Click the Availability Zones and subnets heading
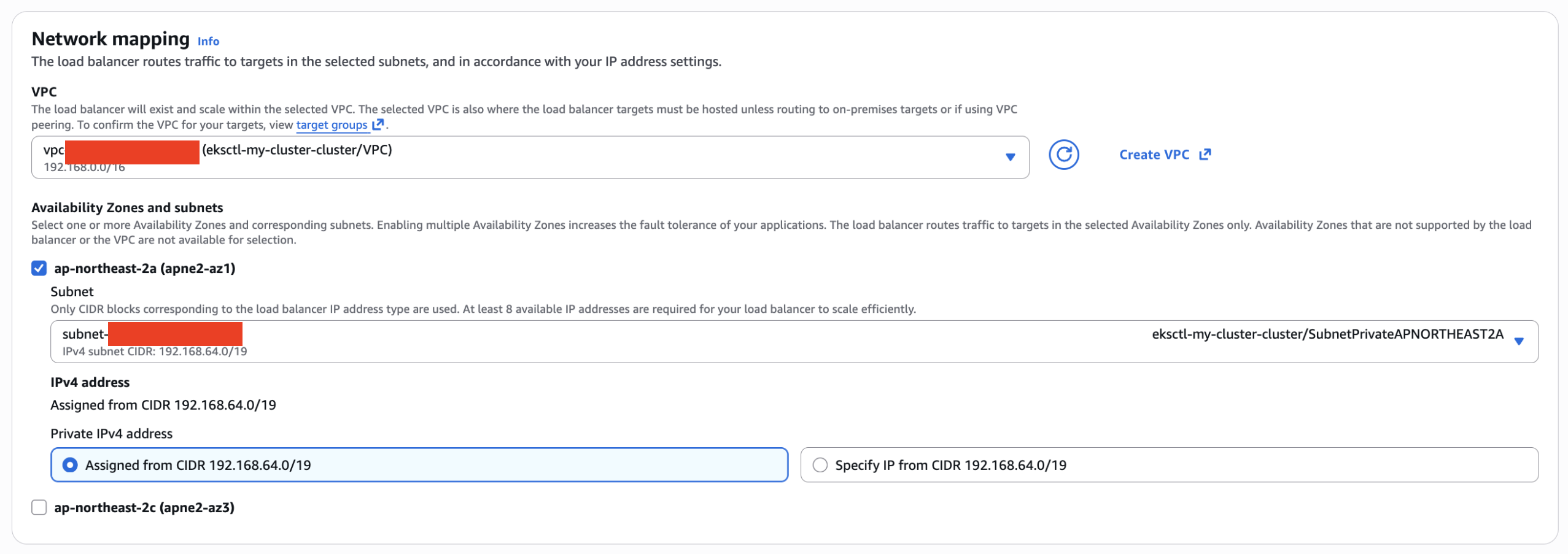 click(127, 208)
